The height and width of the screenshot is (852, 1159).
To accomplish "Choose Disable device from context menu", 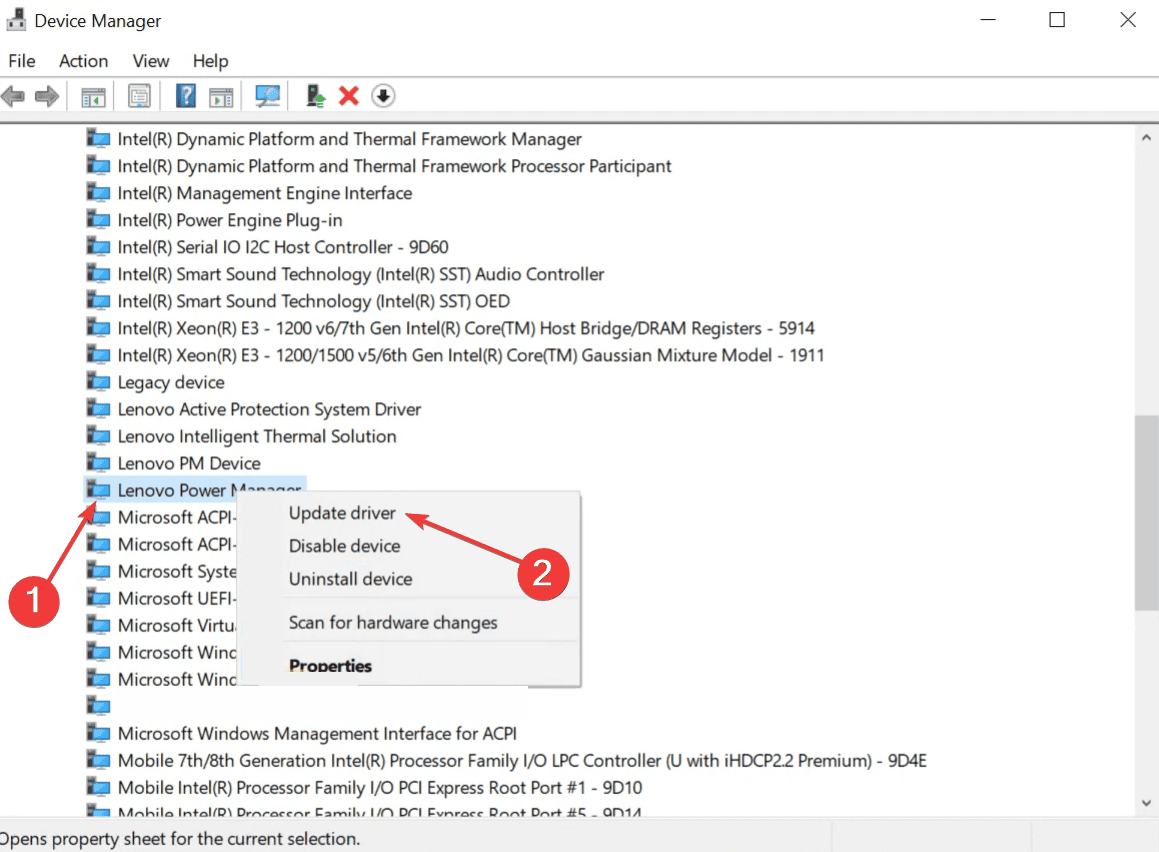I will (344, 546).
